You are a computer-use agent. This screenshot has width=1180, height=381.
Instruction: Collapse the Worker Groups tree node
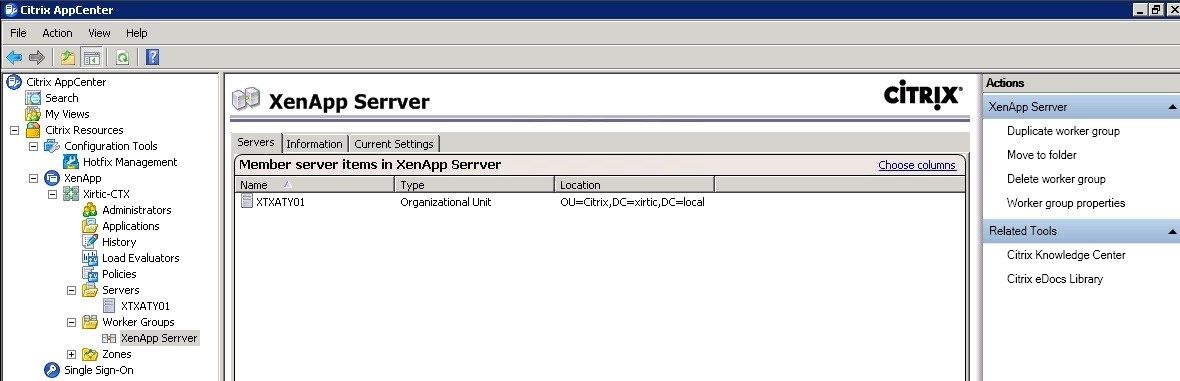point(71,322)
